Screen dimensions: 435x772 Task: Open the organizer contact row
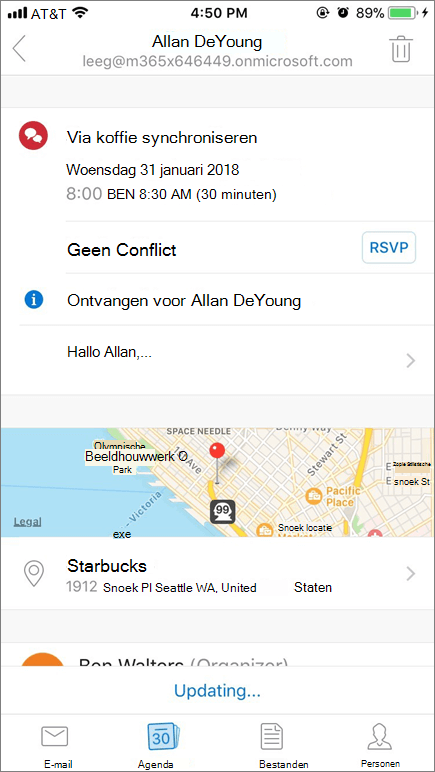218,655
